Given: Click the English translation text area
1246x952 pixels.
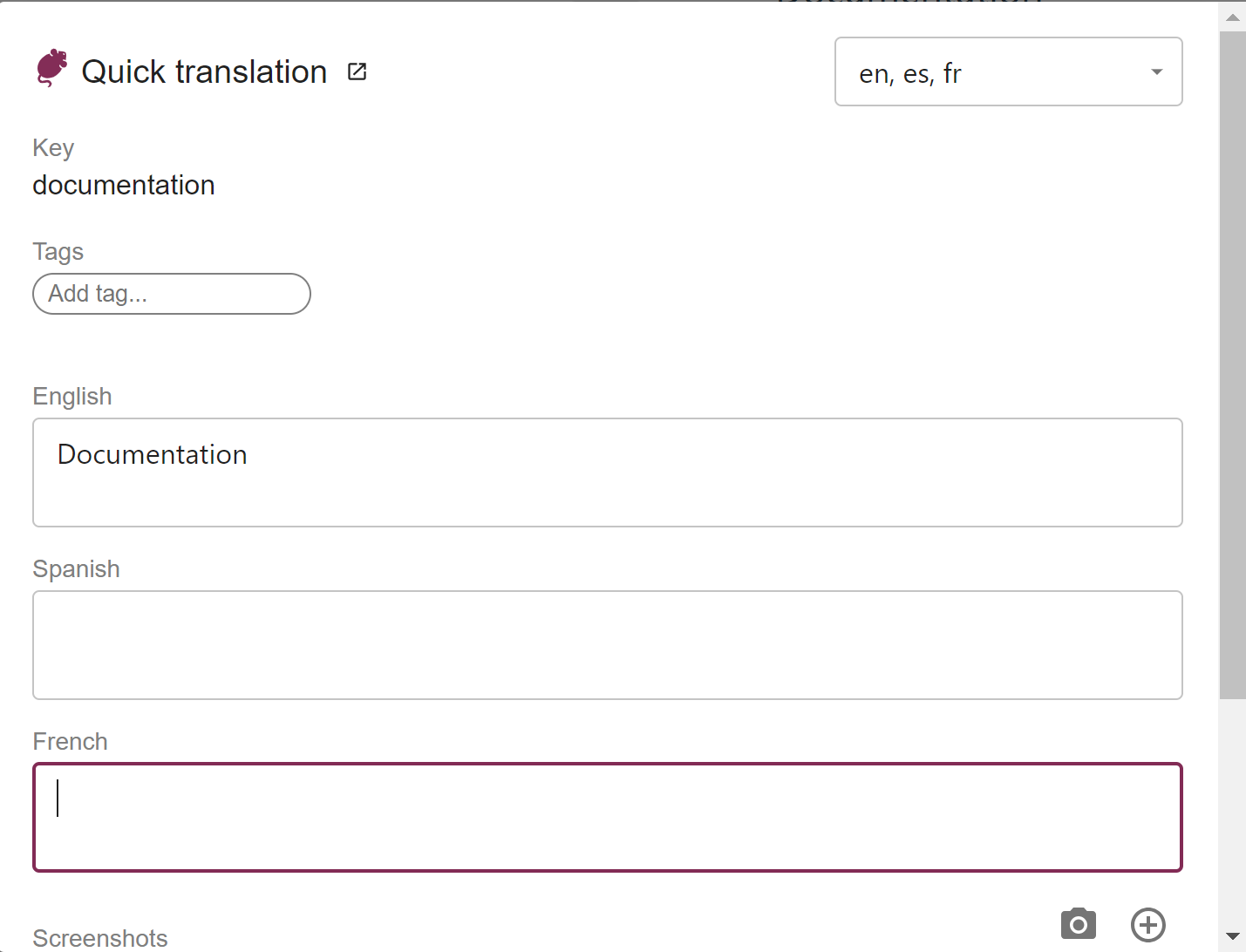Looking at the screenshot, I should pyautogui.click(x=607, y=473).
